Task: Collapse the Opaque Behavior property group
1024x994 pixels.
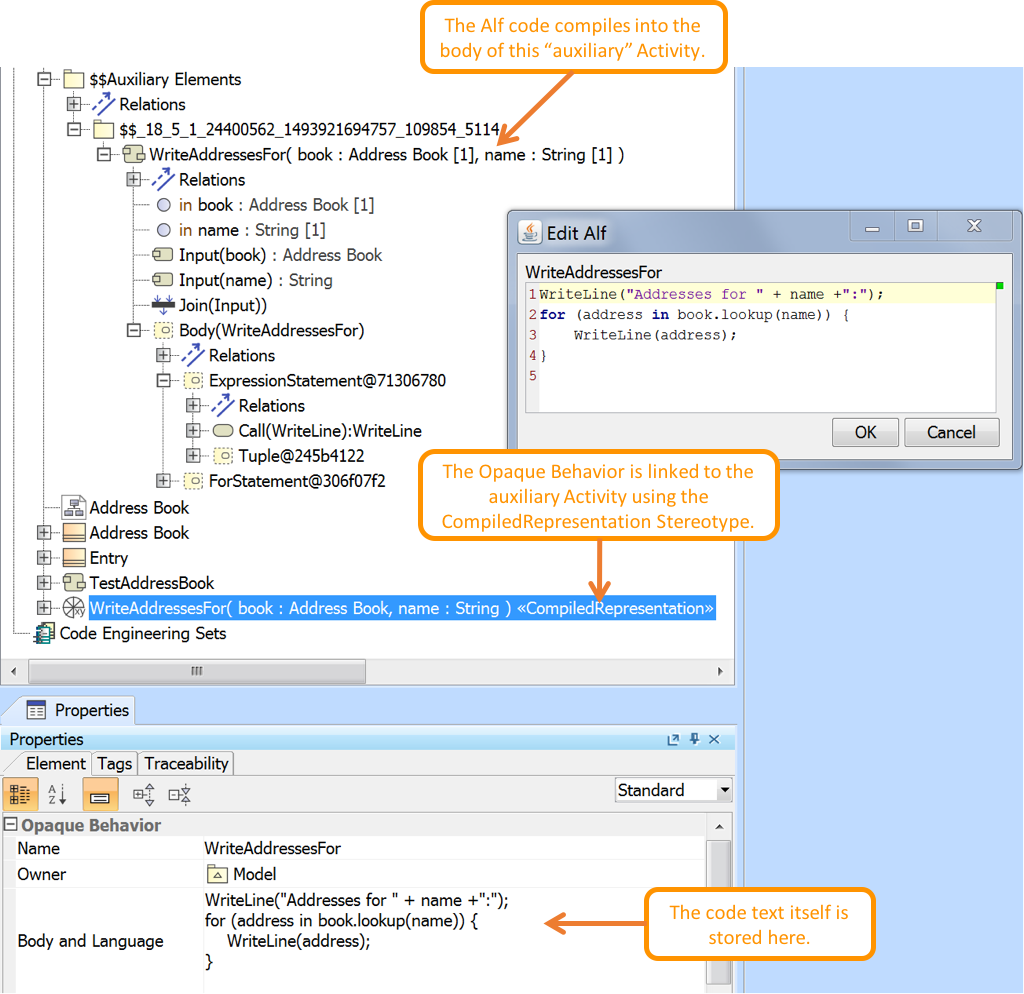Action: [x=11, y=825]
